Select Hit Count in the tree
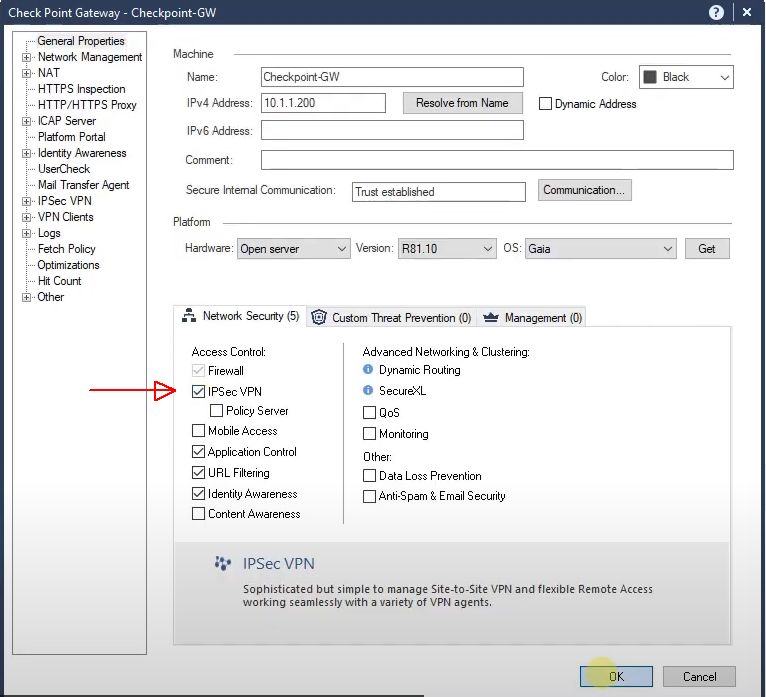 [60, 281]
